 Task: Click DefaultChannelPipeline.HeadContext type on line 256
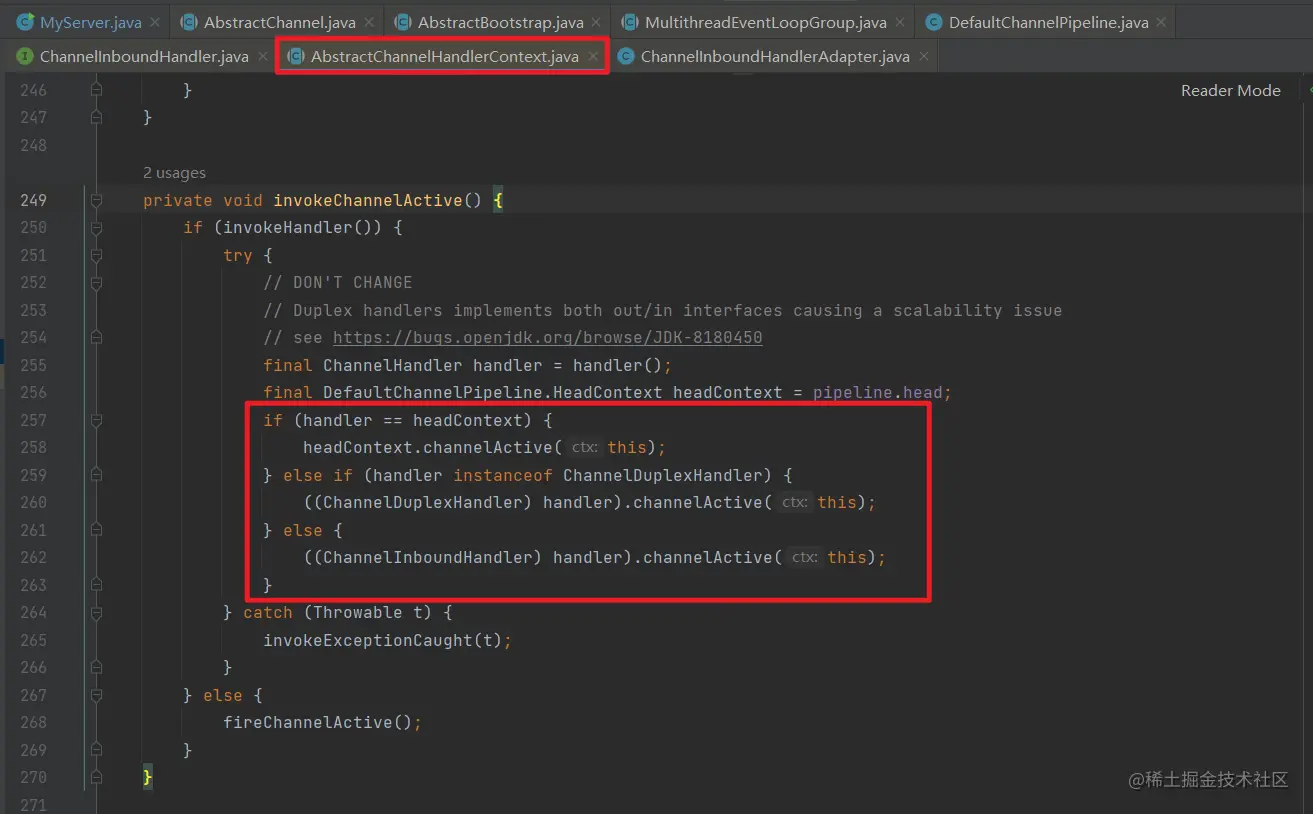click(x=492, y=392)
